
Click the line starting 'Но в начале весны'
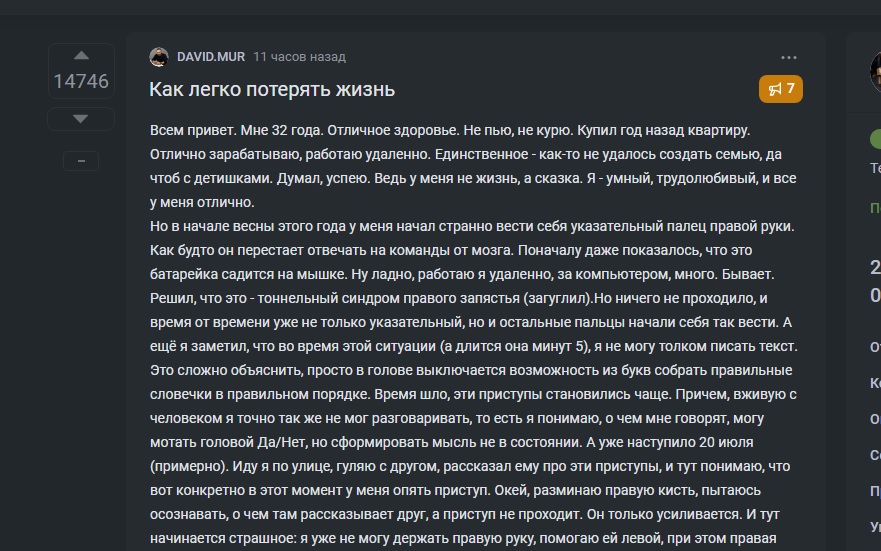pyautogui.click(x=472, y=226)
